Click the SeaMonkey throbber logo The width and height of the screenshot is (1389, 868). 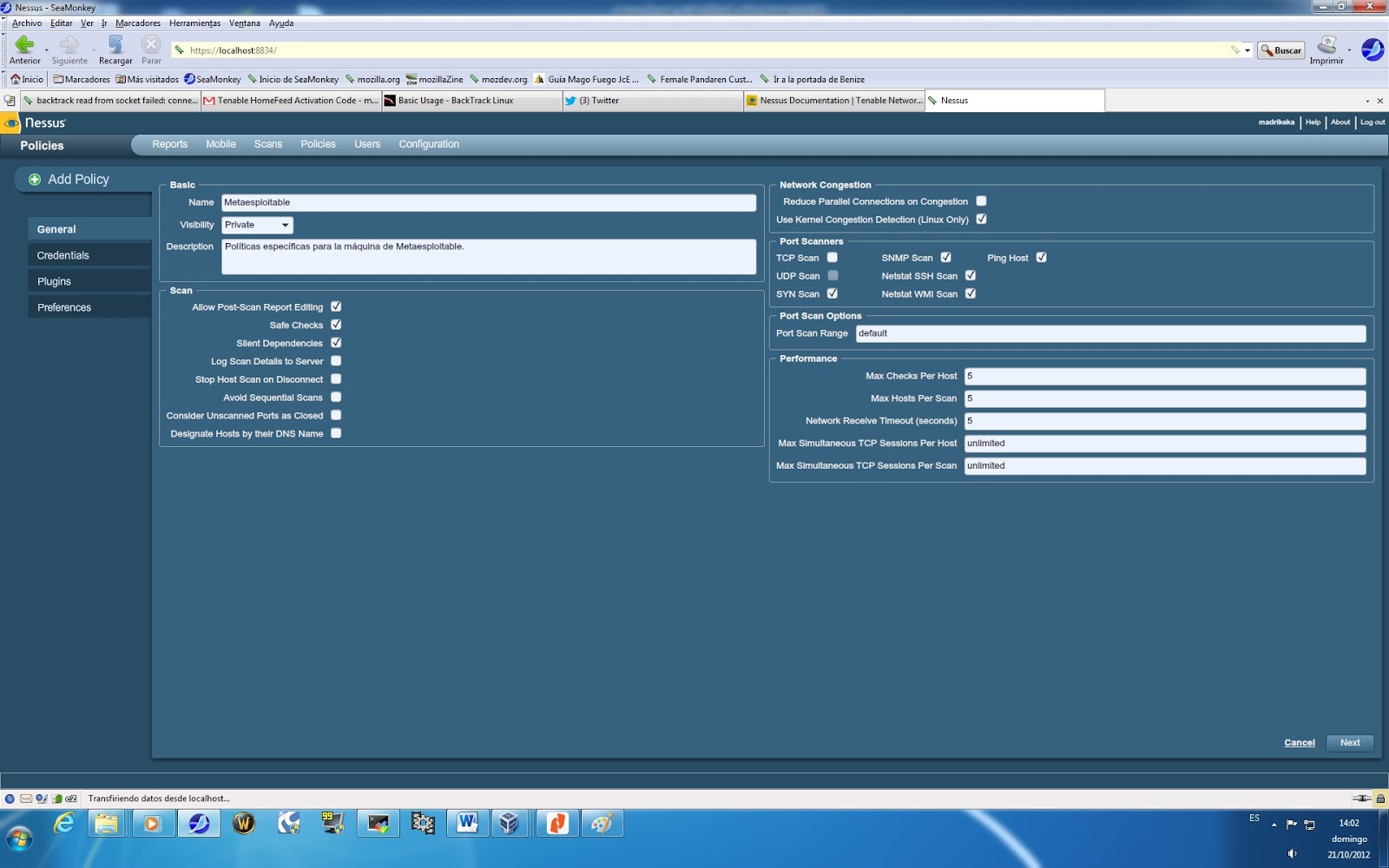(1373, 49)
